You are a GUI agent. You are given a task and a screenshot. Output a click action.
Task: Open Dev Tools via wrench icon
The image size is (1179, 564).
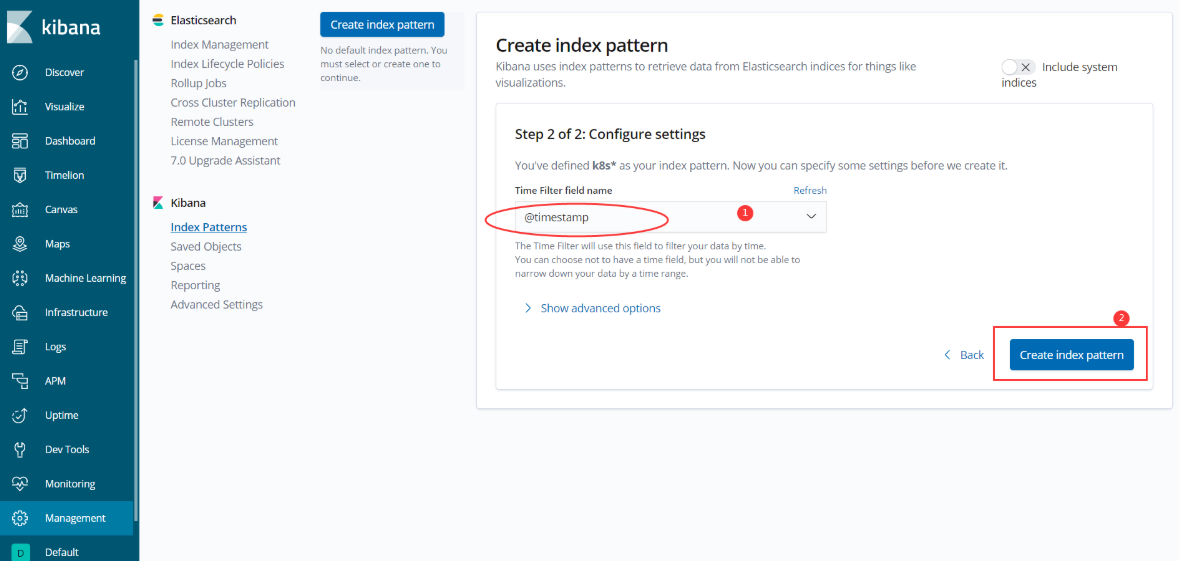20,450
